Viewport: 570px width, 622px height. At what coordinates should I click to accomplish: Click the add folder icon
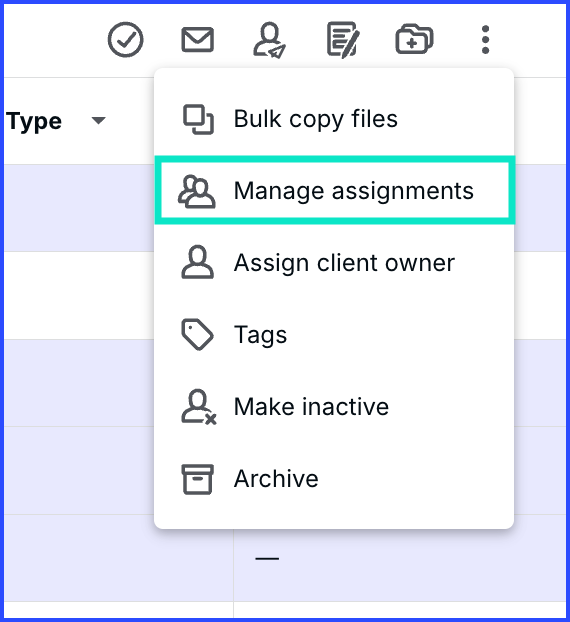coord(414,39)
